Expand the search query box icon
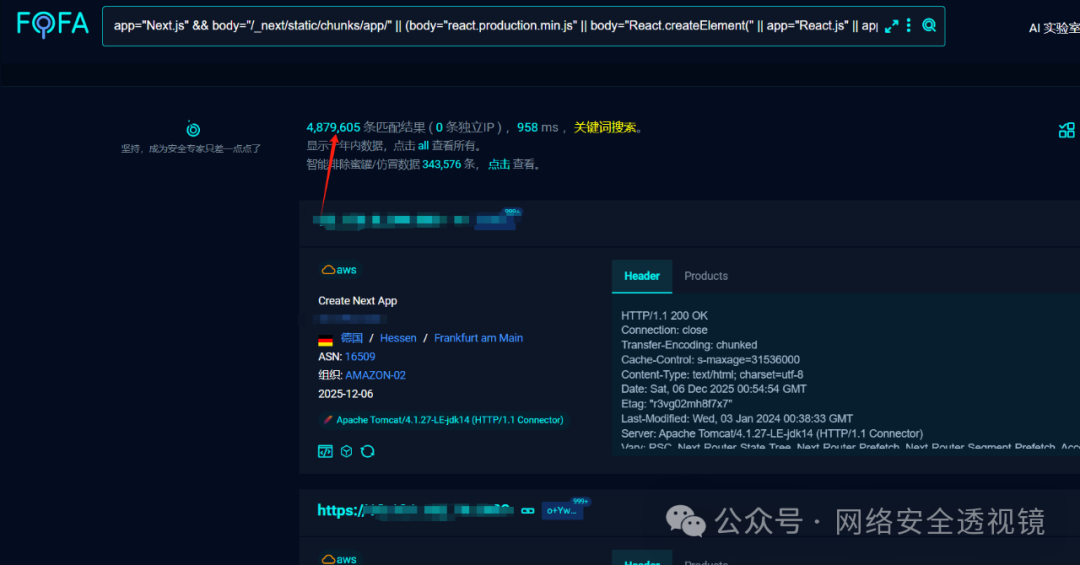The image size is (1080, 565). pyautogui.click(x=891, y=26)
